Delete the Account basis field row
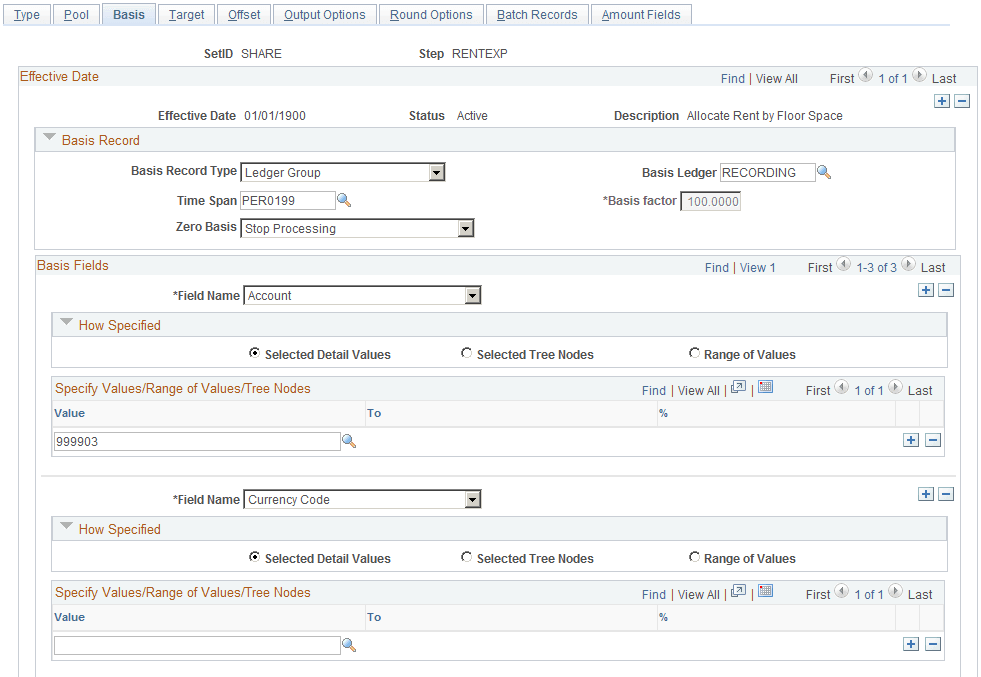981x677 pixels. point(946,290)
